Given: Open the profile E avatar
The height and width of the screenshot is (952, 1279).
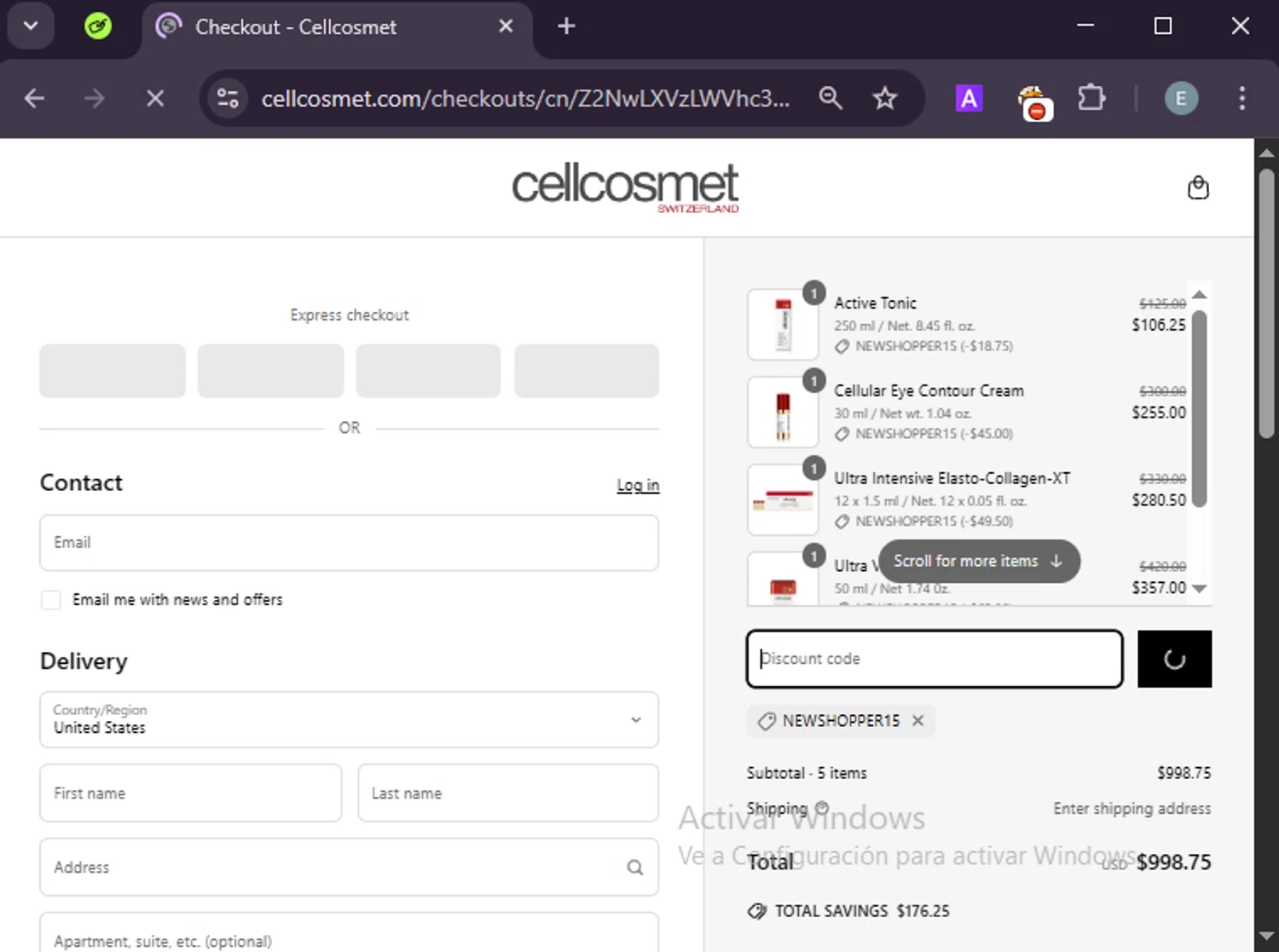Looking at the screenshot, I should [x=1181, y=99].
